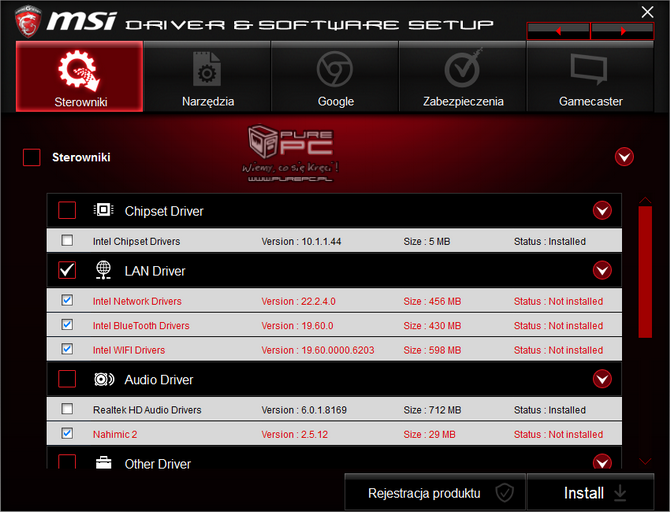Screen dimensions: 670x512
Task: Toggle the main Sterowniki select-all checkbox
Action: 32,157
